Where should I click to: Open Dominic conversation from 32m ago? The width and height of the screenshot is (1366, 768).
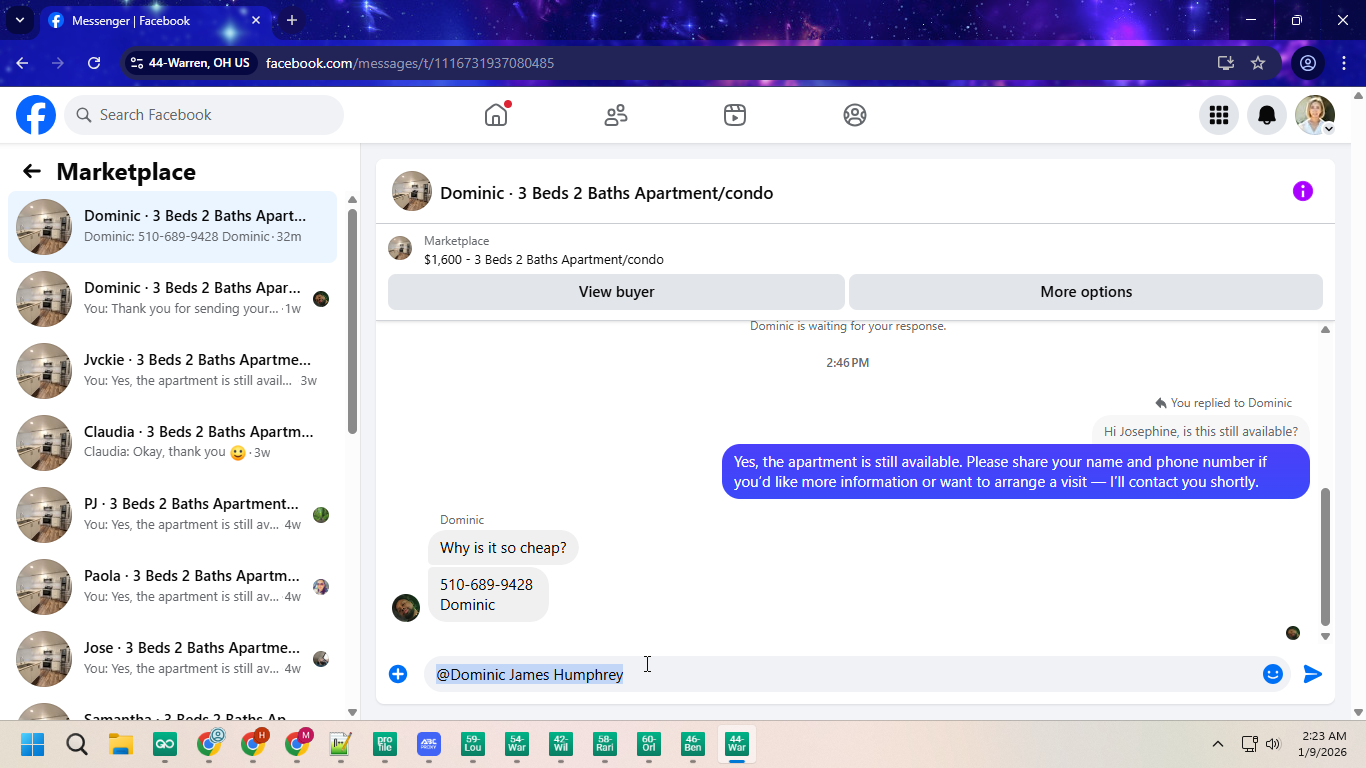click(172, 227)
